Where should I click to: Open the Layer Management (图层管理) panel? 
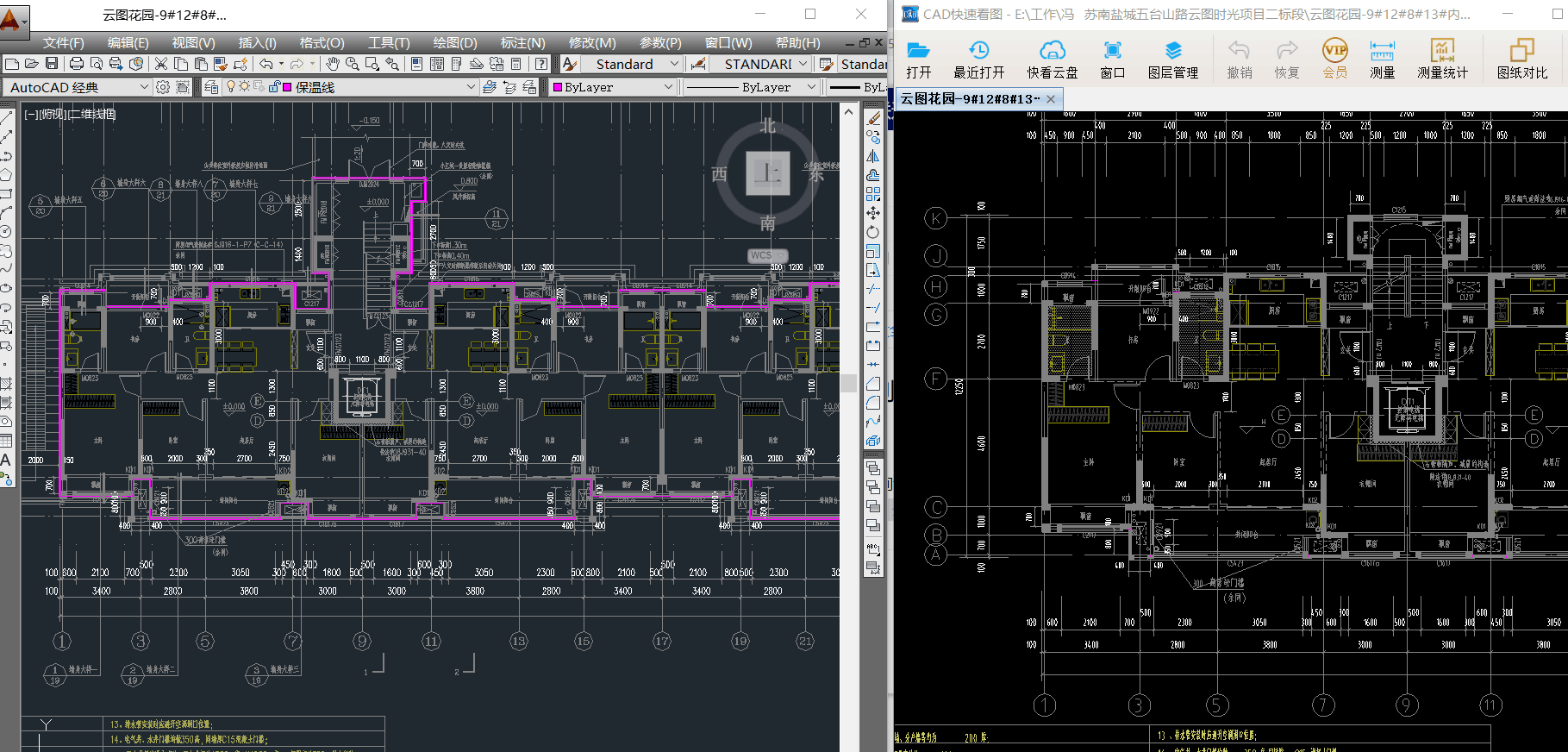click(1172, 59)
